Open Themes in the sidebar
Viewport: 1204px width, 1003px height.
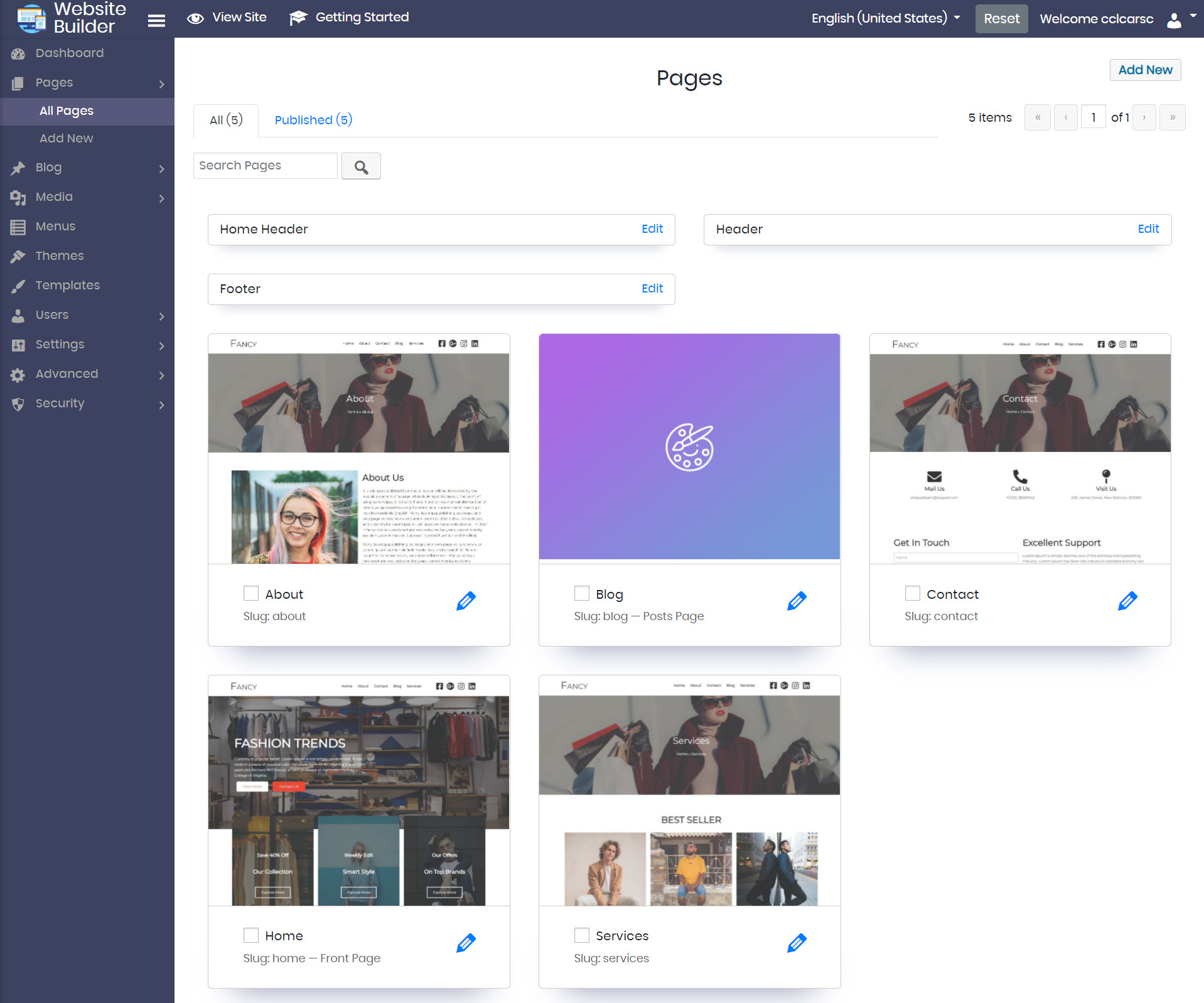(60, 256)
